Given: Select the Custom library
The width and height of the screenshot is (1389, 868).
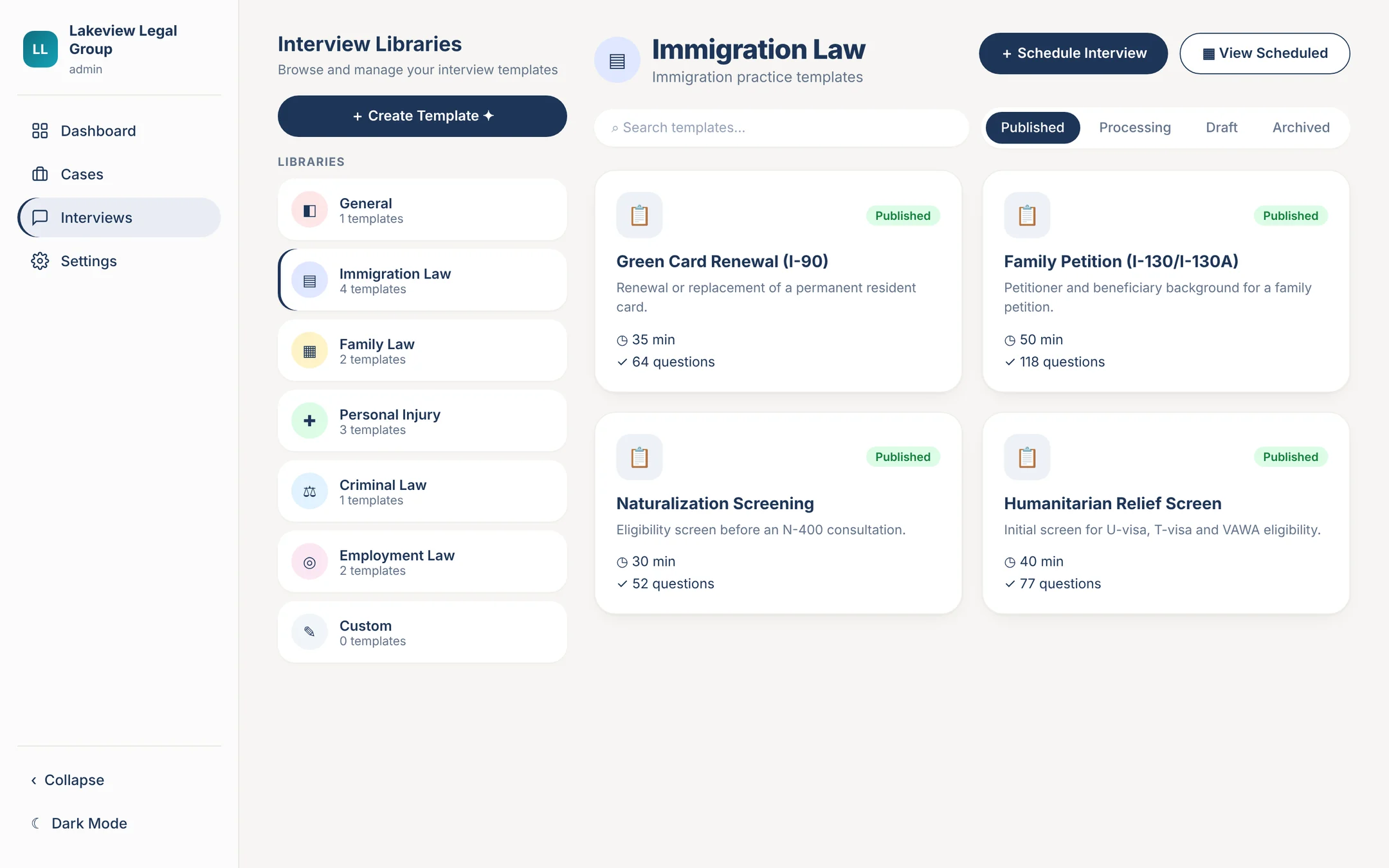Looking at the screenshot, I should point(422,632).
